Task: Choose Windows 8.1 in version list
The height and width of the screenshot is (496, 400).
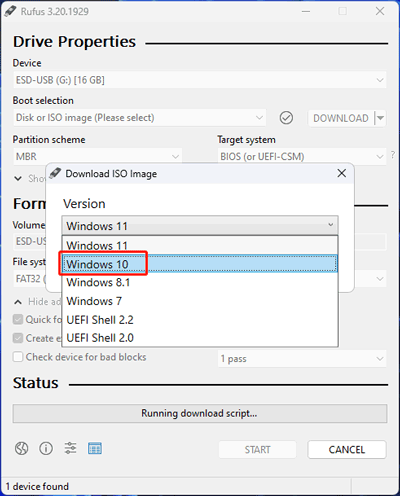Action: pos(200,282)
